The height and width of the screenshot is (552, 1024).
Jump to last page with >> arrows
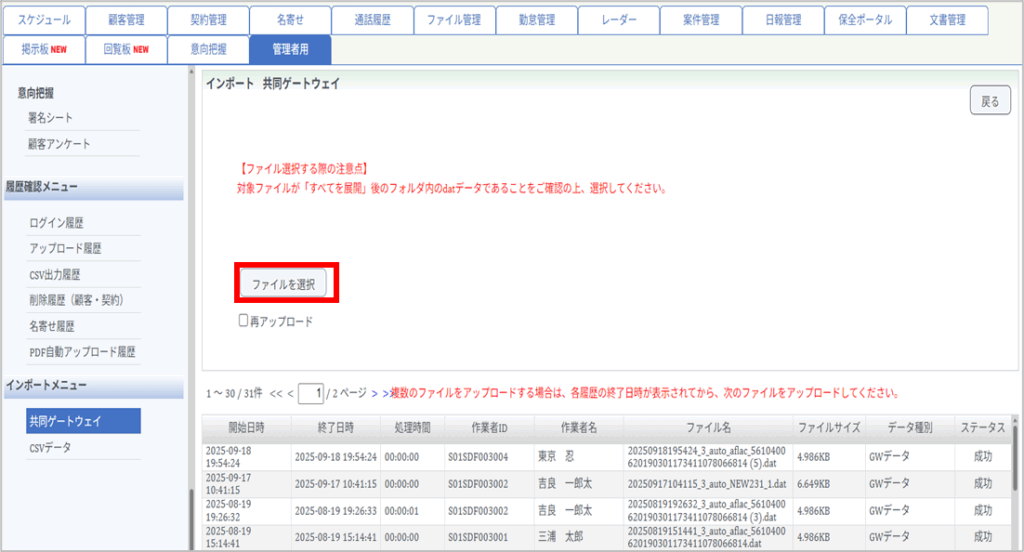(x=387, y=393)
